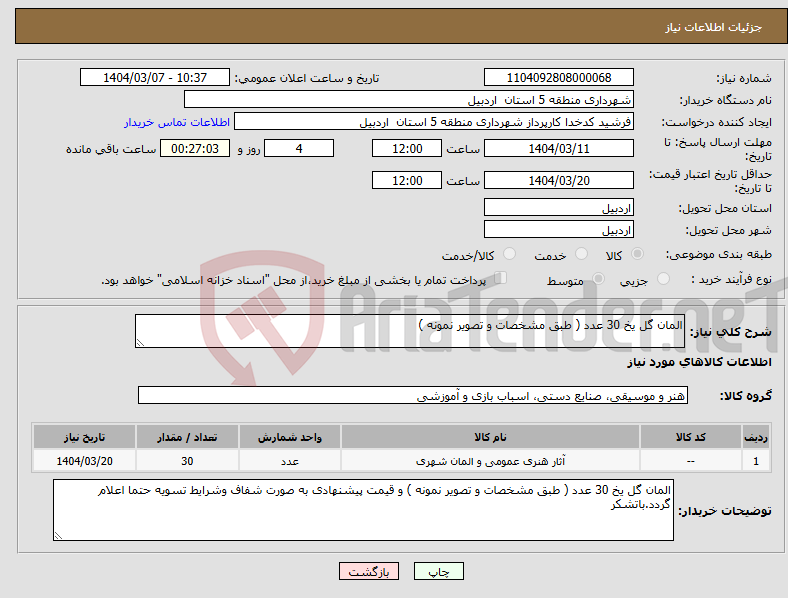Click the row number cell 1
The height and width of the screenshot is (598, 788).
click(756, 460)
